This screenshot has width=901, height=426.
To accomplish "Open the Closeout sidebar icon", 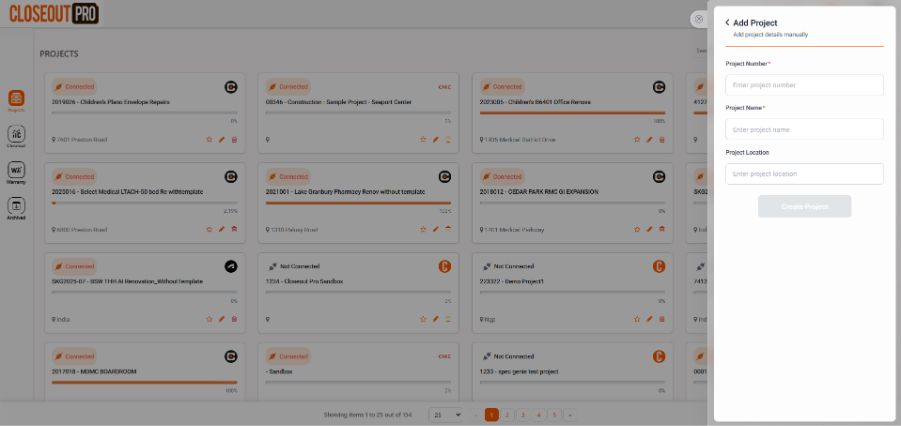I will pos(16,134).
